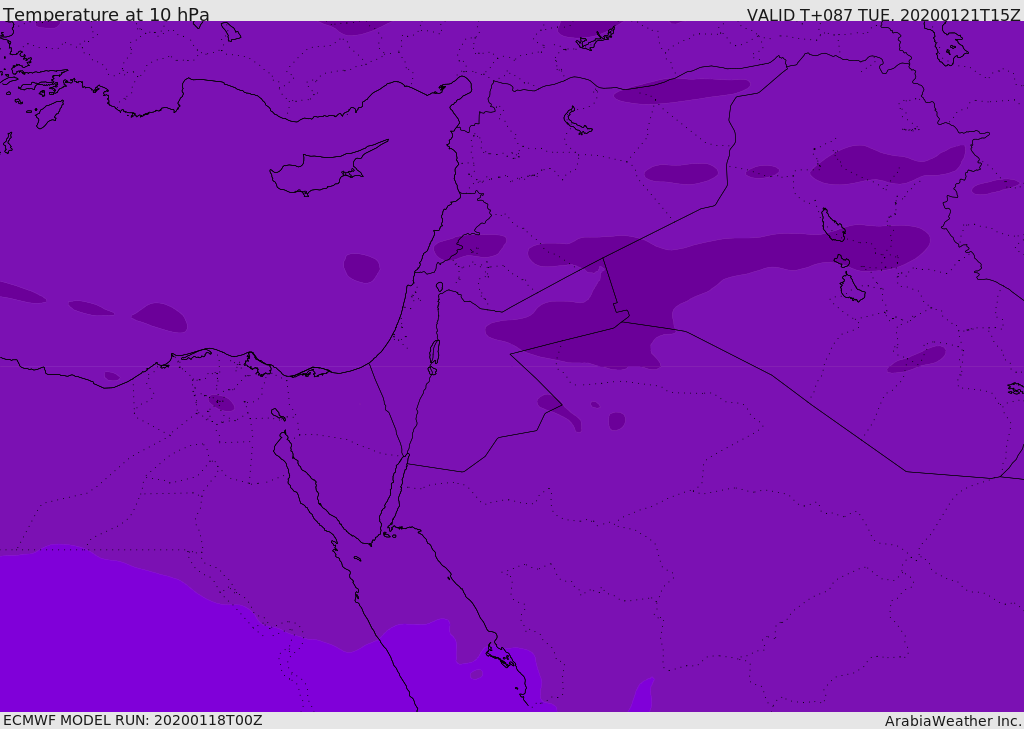Click the Rhodes island outline at far left
This screenshot has width=1024, height=729.
[x=48, y=113]
